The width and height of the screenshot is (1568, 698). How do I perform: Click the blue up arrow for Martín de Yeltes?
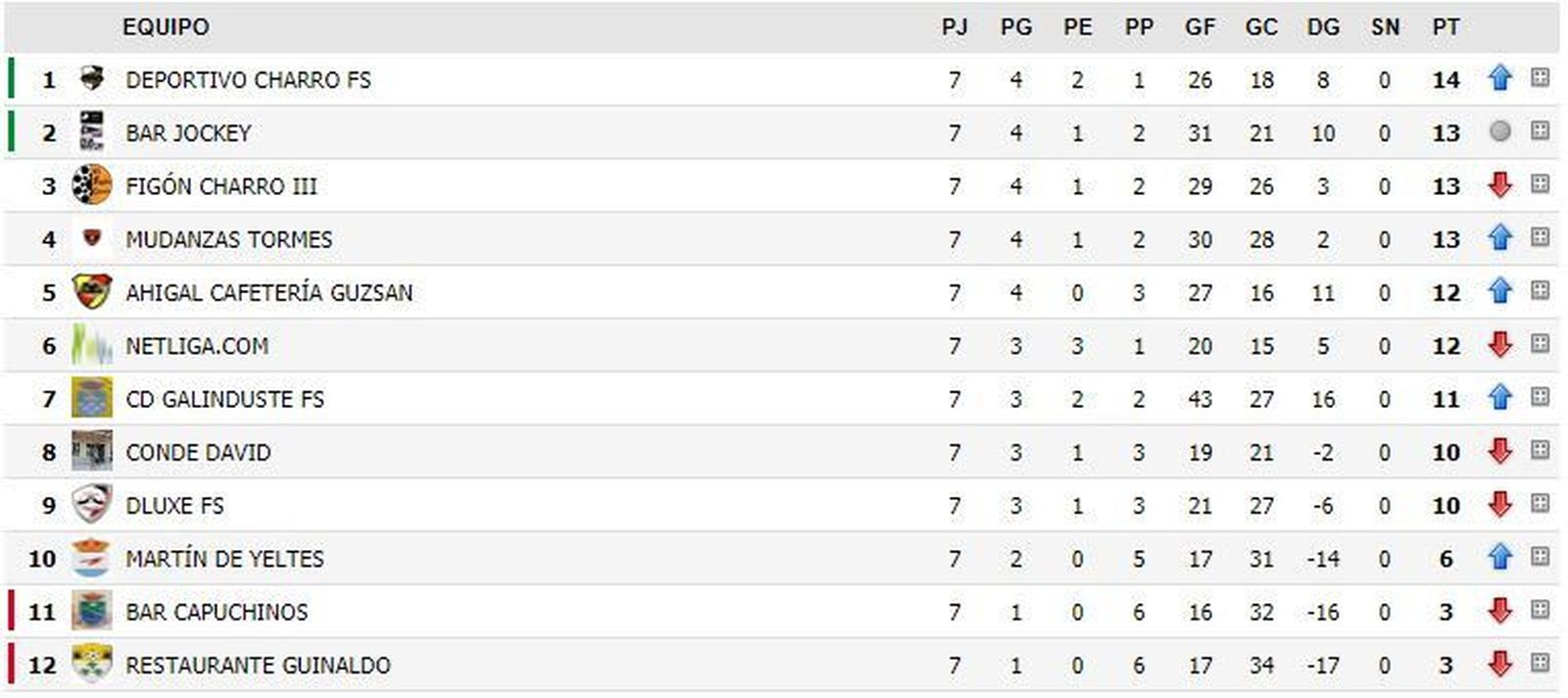click(x=1499, y=558)
